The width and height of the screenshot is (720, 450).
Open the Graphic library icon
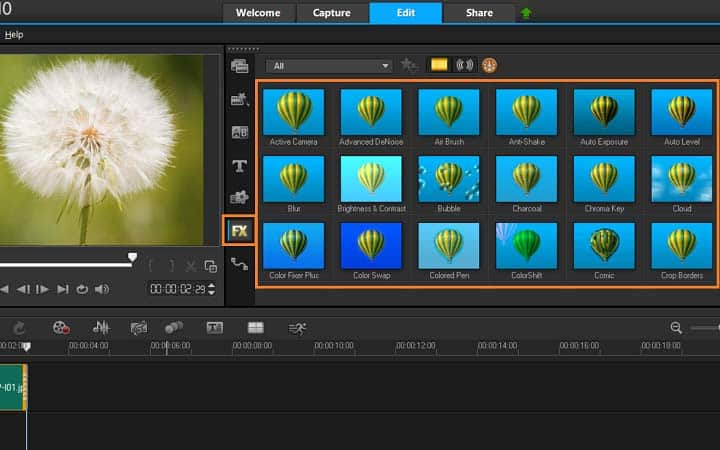point(239,197)
